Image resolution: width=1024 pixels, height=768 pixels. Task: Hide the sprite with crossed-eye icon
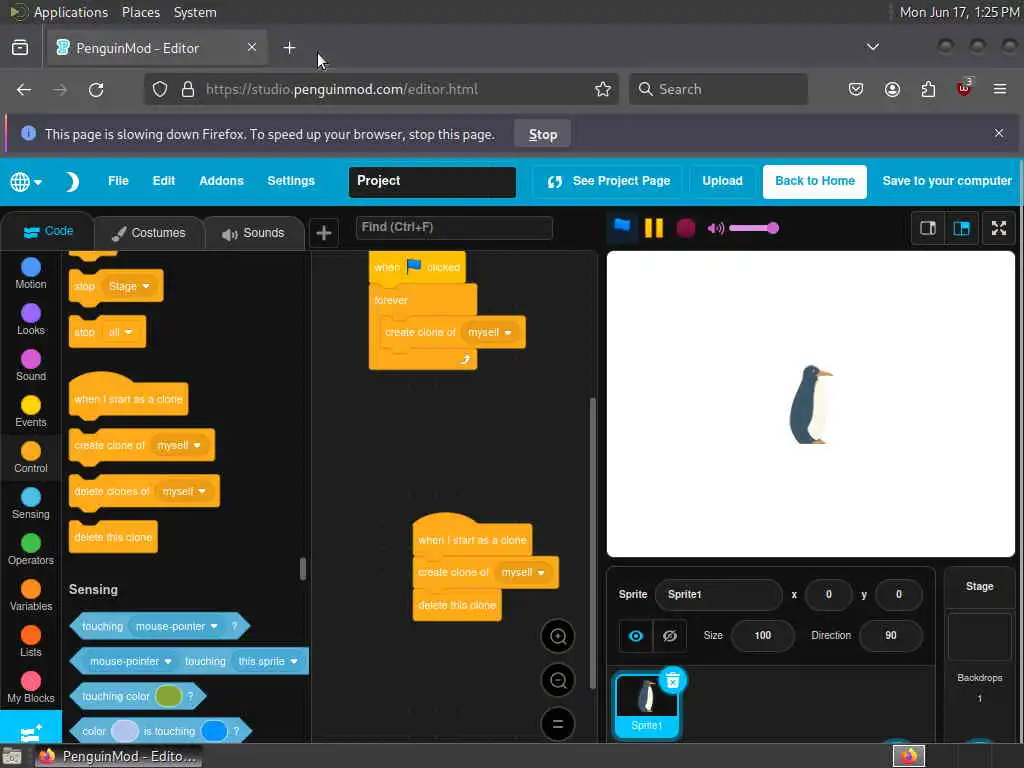pos(669,635)
